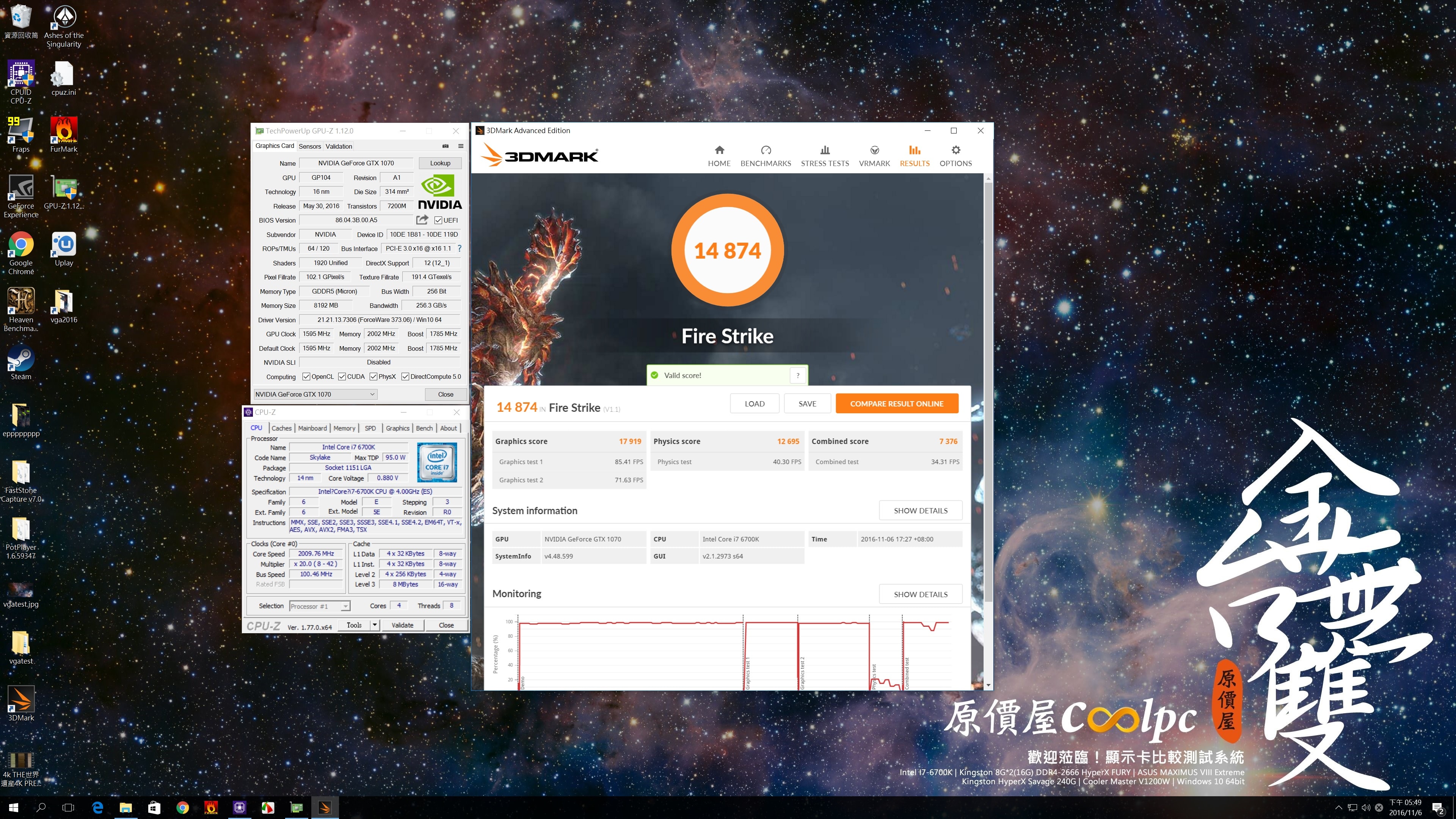1456x819 pixels.
Task: Open the Mainboard tab in CPU-Z
Action: [x=312, y=428]
